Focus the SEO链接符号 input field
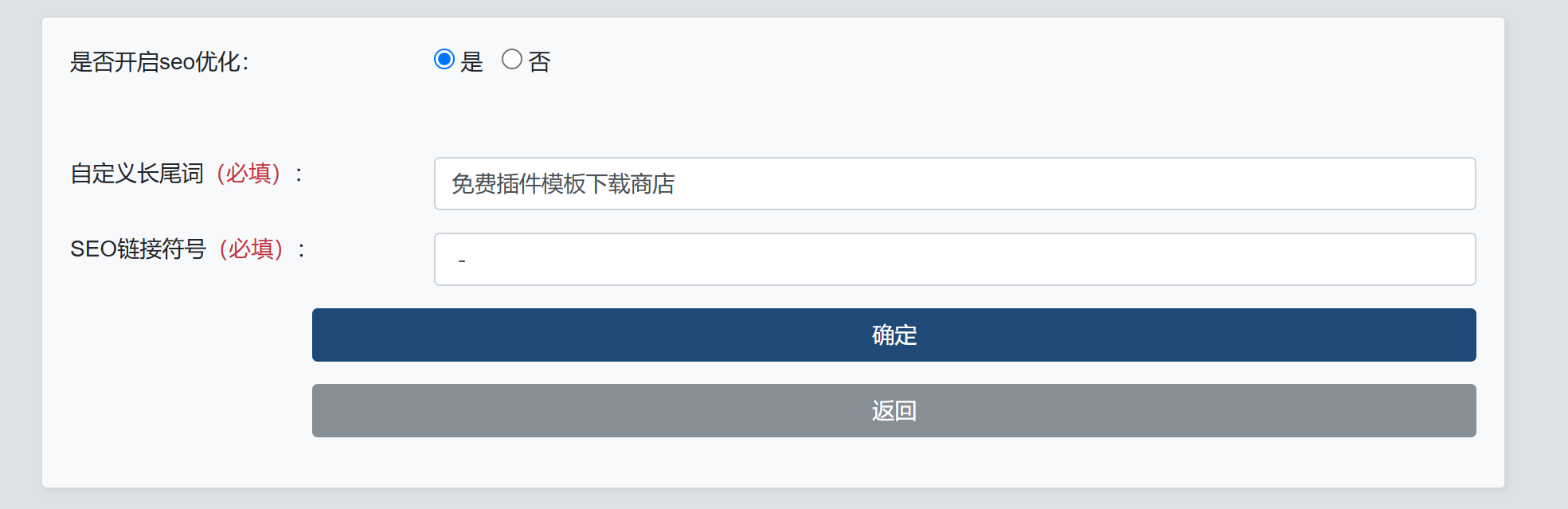1568x509 pixels. tap(956, 260)
